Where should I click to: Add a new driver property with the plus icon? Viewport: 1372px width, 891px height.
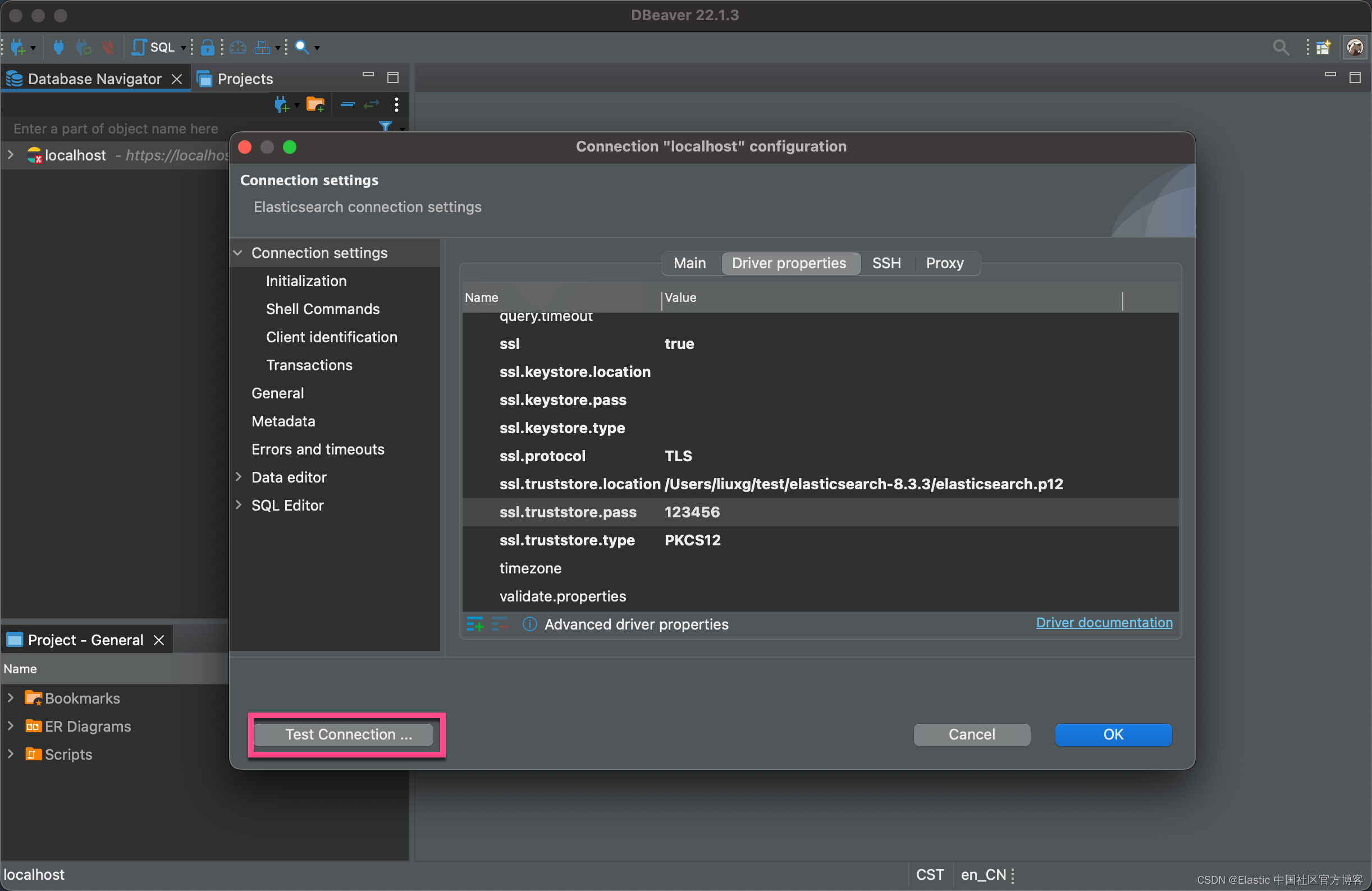tap(474, 624)
